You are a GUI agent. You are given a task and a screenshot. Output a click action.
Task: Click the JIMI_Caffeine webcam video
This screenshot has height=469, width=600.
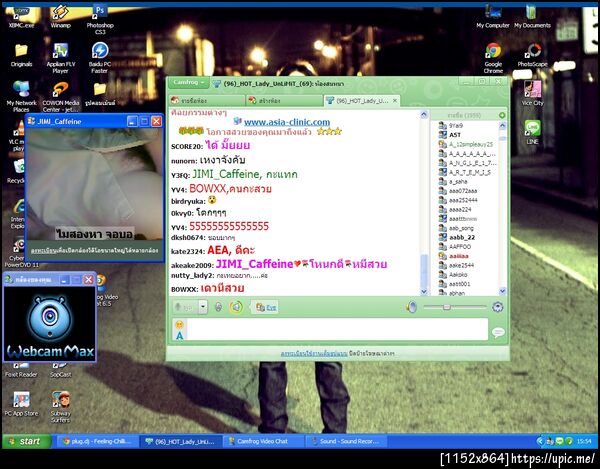tap(94, 184)
